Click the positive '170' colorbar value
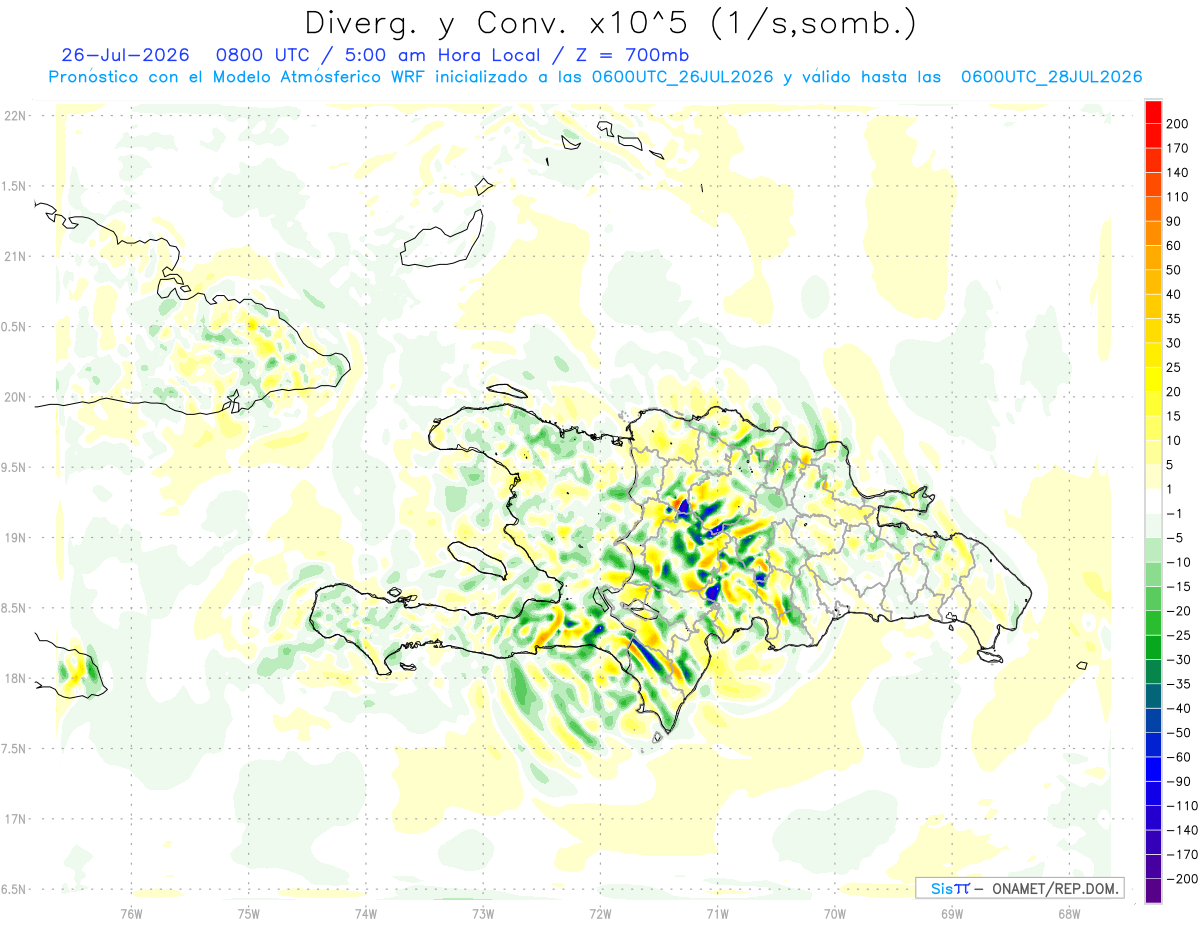Image resolution: width=1200 pixels, height=927 pixels. [x=1178, y=148]
